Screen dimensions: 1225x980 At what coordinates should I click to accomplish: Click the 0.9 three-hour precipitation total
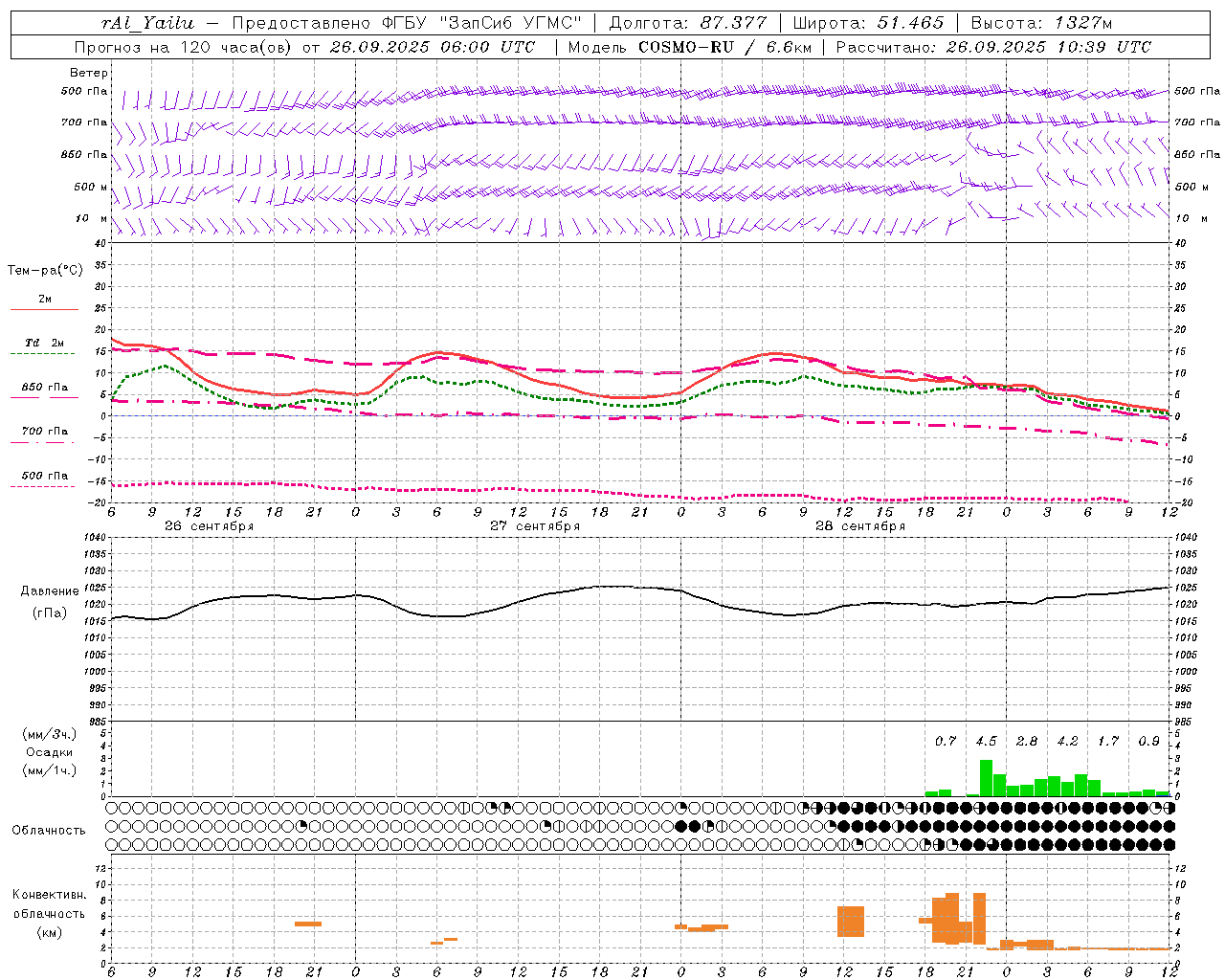pyautogui.click(x=1148, y=742)
